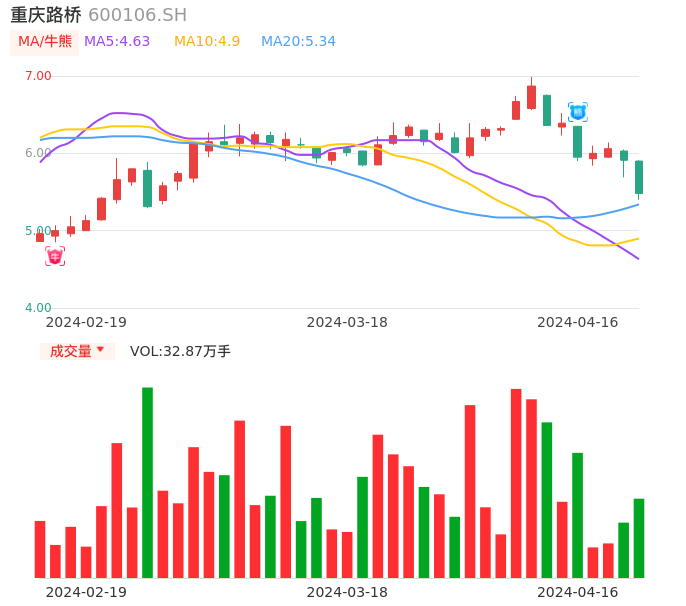Image resolution: width=686 pixels, height=606 pixels.
Task: Click 2024-04-16 date on price chart axis
Action: [x=578, y=322]
